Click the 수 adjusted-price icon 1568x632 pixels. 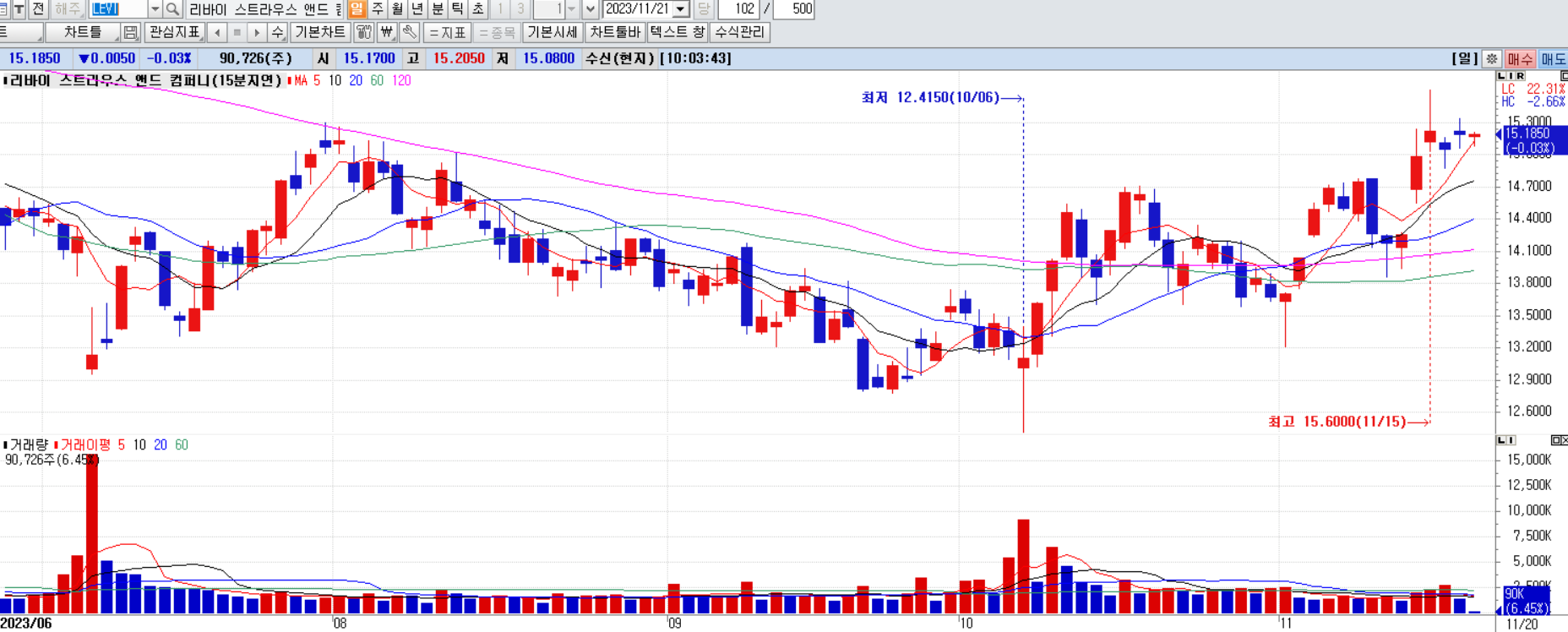277,32
